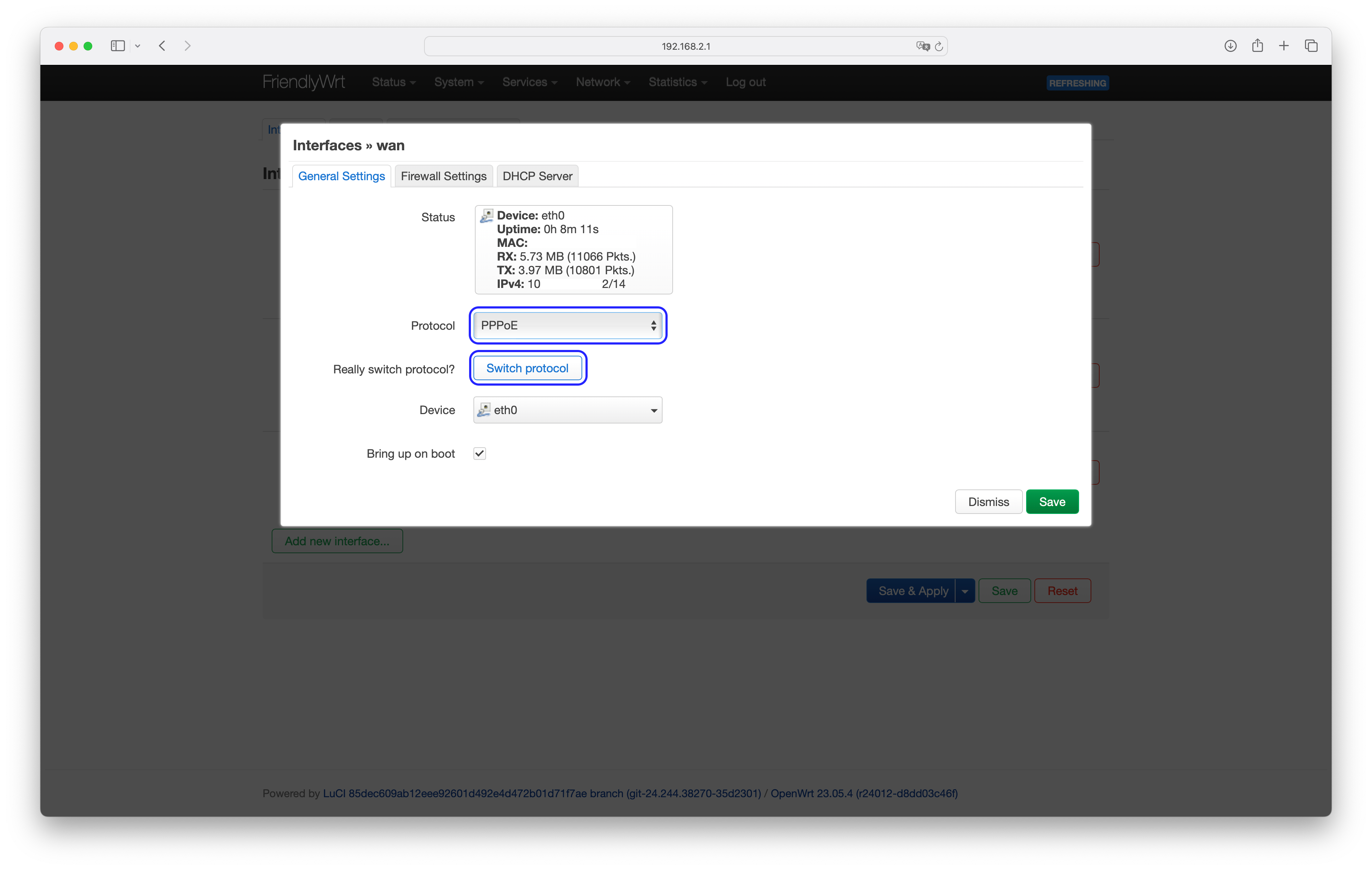
Task: Toggle the Safari sidebar icon
Action: point(117,46)
